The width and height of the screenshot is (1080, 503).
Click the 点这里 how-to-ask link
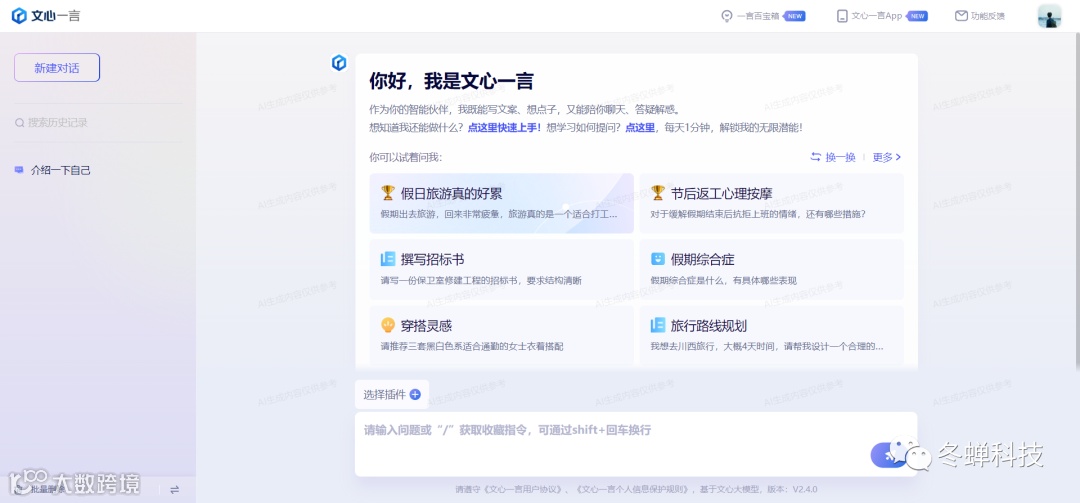point(640,127)
